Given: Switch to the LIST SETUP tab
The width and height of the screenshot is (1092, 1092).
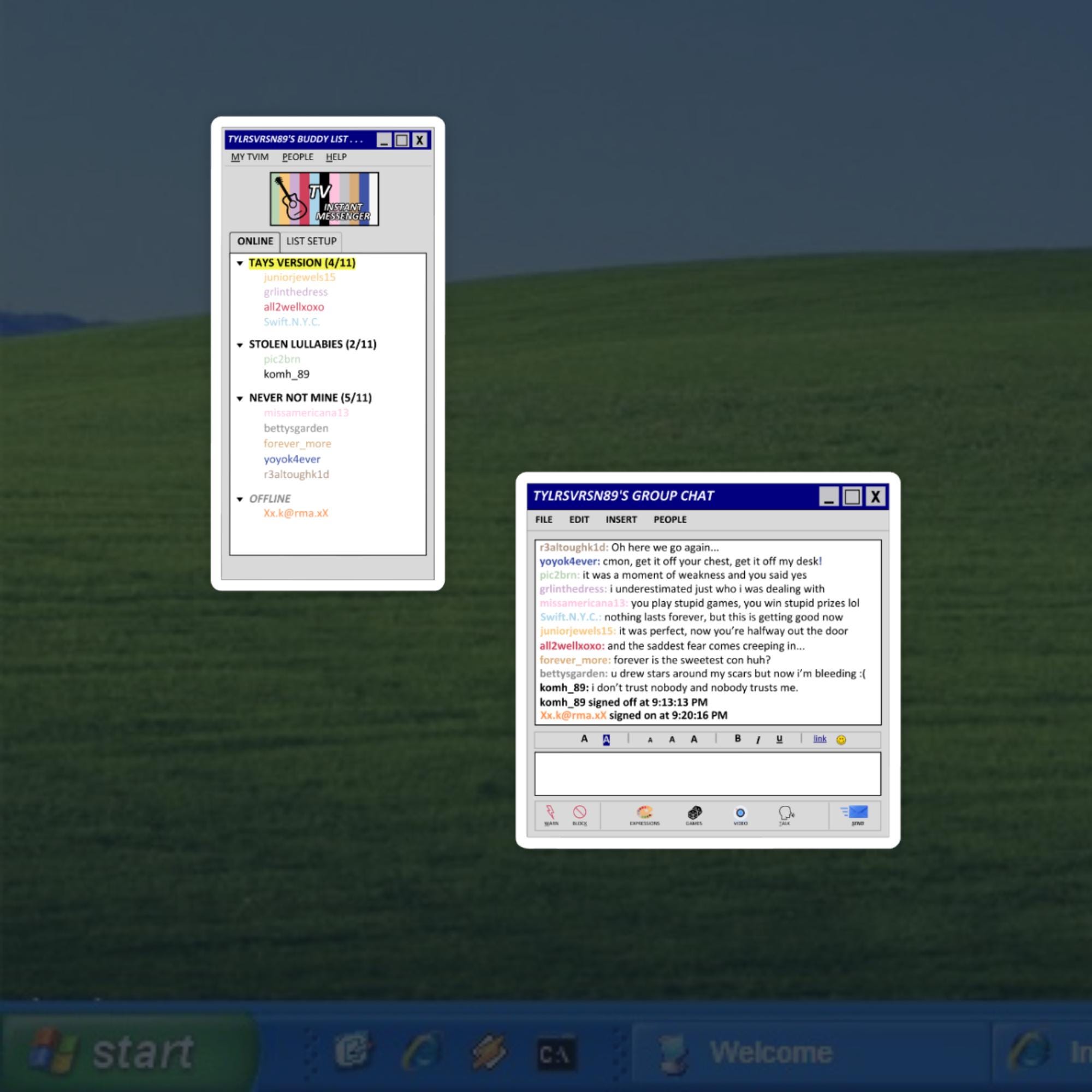Looking at the screenshot, I should (311, 241).
